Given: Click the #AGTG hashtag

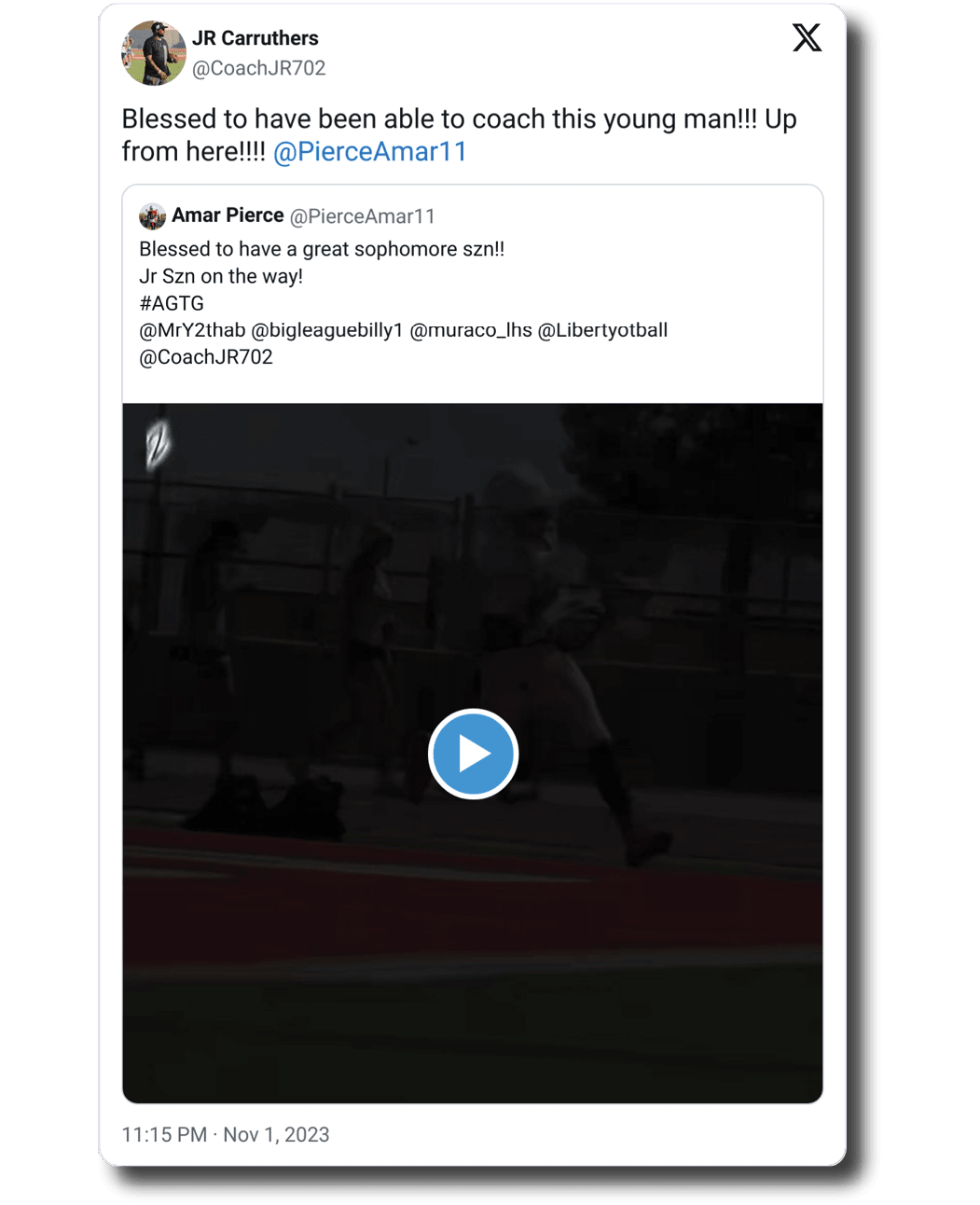Looking at the screenshot, I should pyautogui.click(x=172, y=303).
